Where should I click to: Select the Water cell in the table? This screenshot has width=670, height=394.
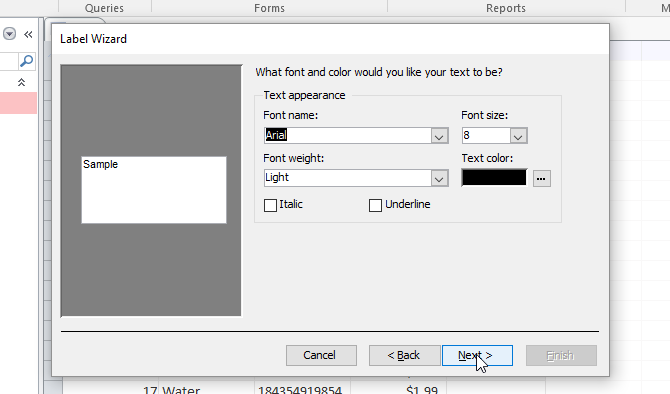[x=206, y=388]
